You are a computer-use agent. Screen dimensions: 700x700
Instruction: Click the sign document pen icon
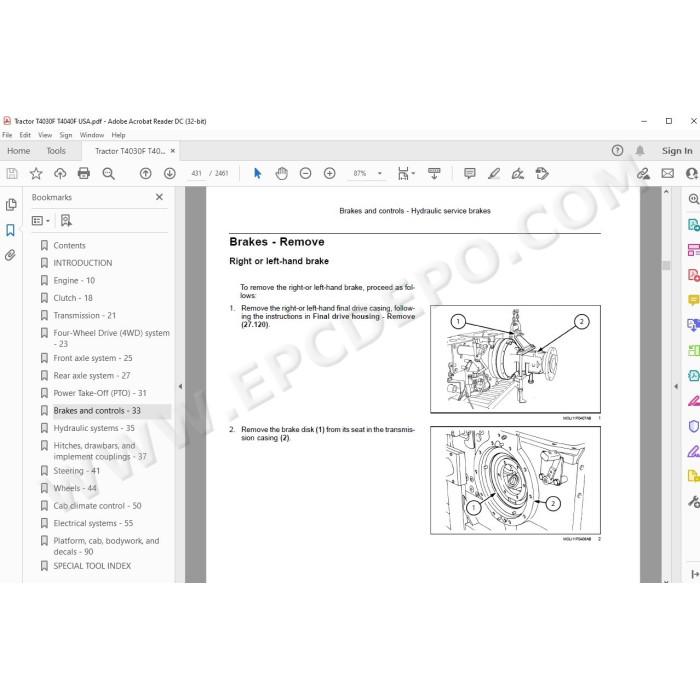click(x=518, y=173)
